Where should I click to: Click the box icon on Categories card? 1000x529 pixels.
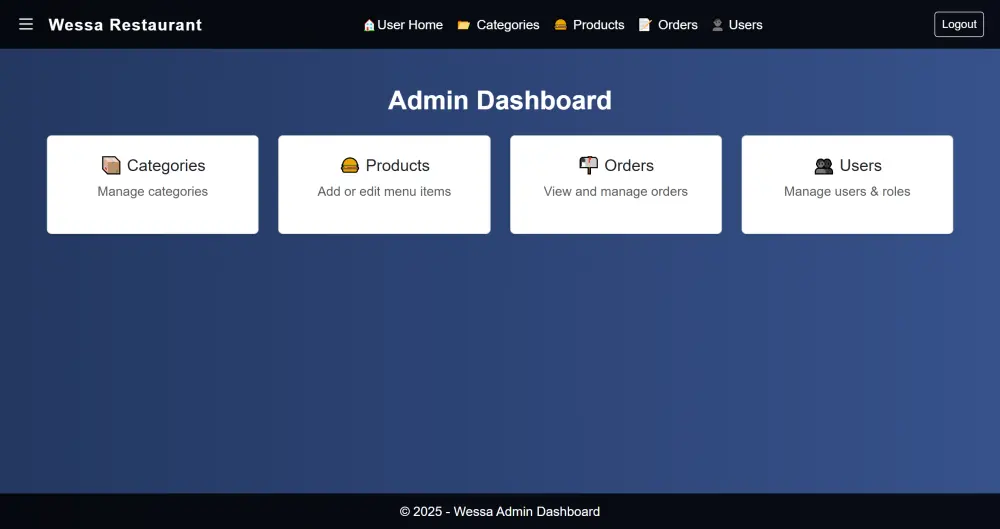[111, 165]
